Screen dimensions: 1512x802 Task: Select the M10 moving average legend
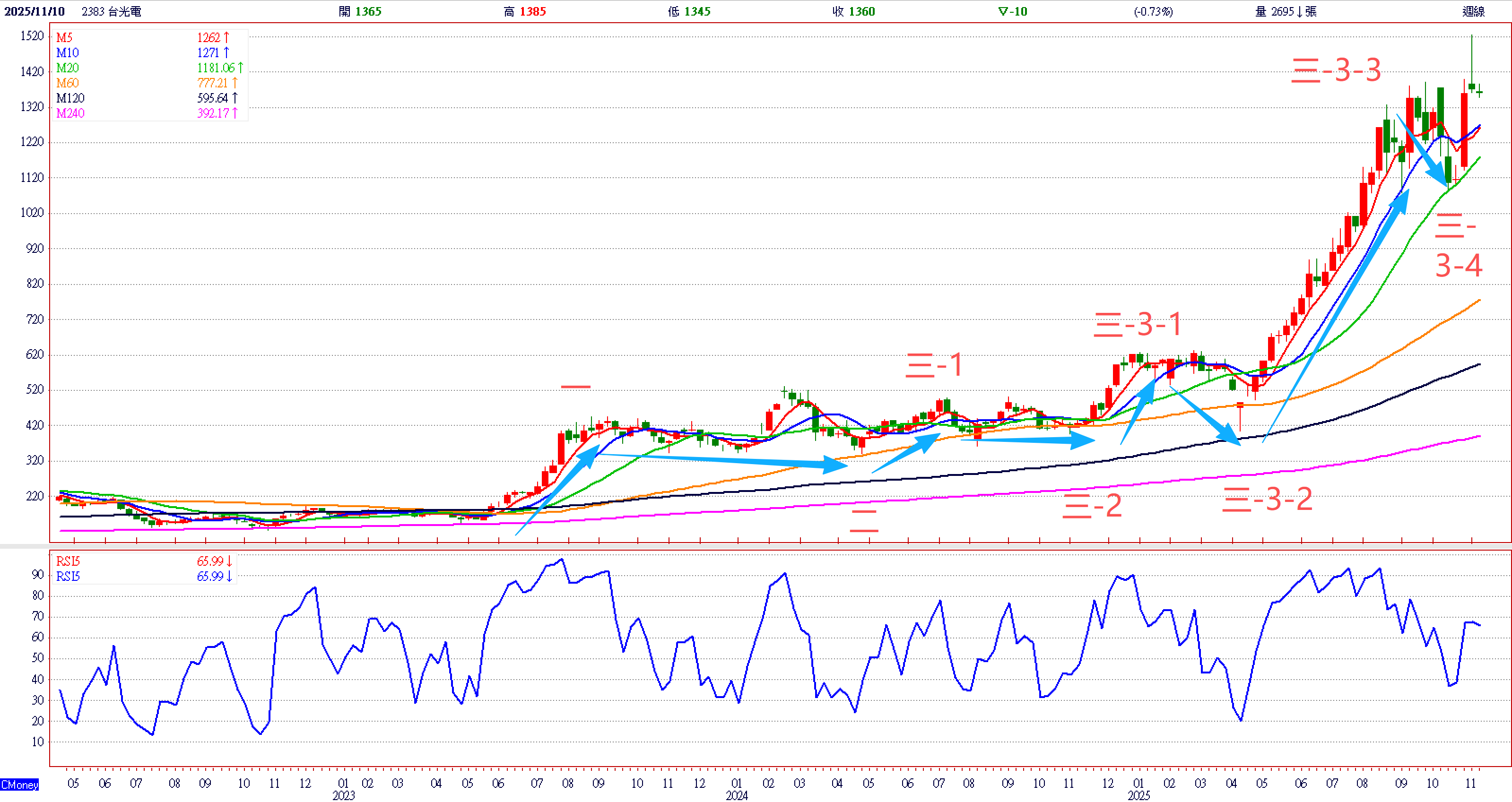tap(68, 53)
